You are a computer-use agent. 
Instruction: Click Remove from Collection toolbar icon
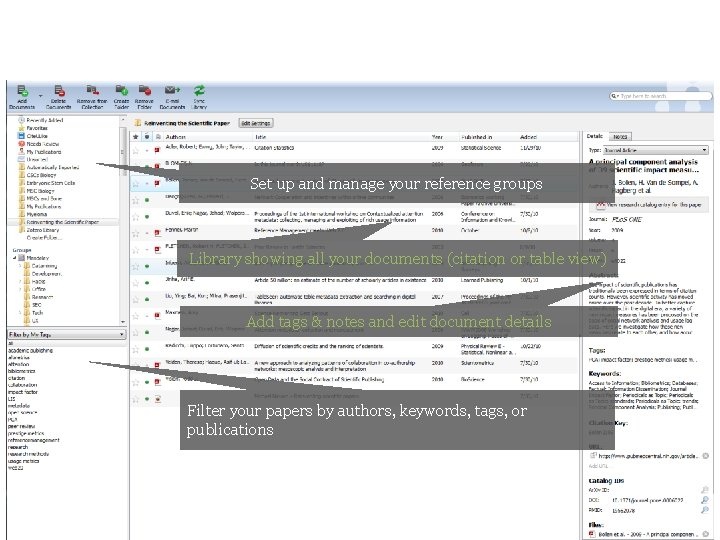coord(92,97)
